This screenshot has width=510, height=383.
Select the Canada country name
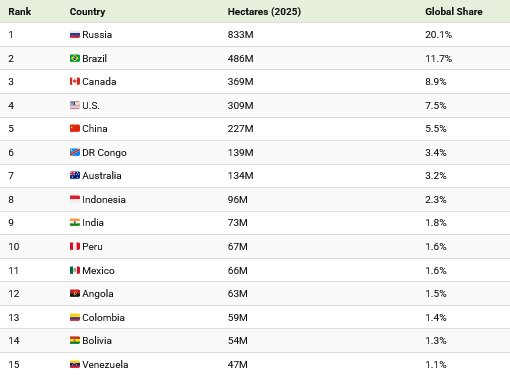[x=99, y=82]
